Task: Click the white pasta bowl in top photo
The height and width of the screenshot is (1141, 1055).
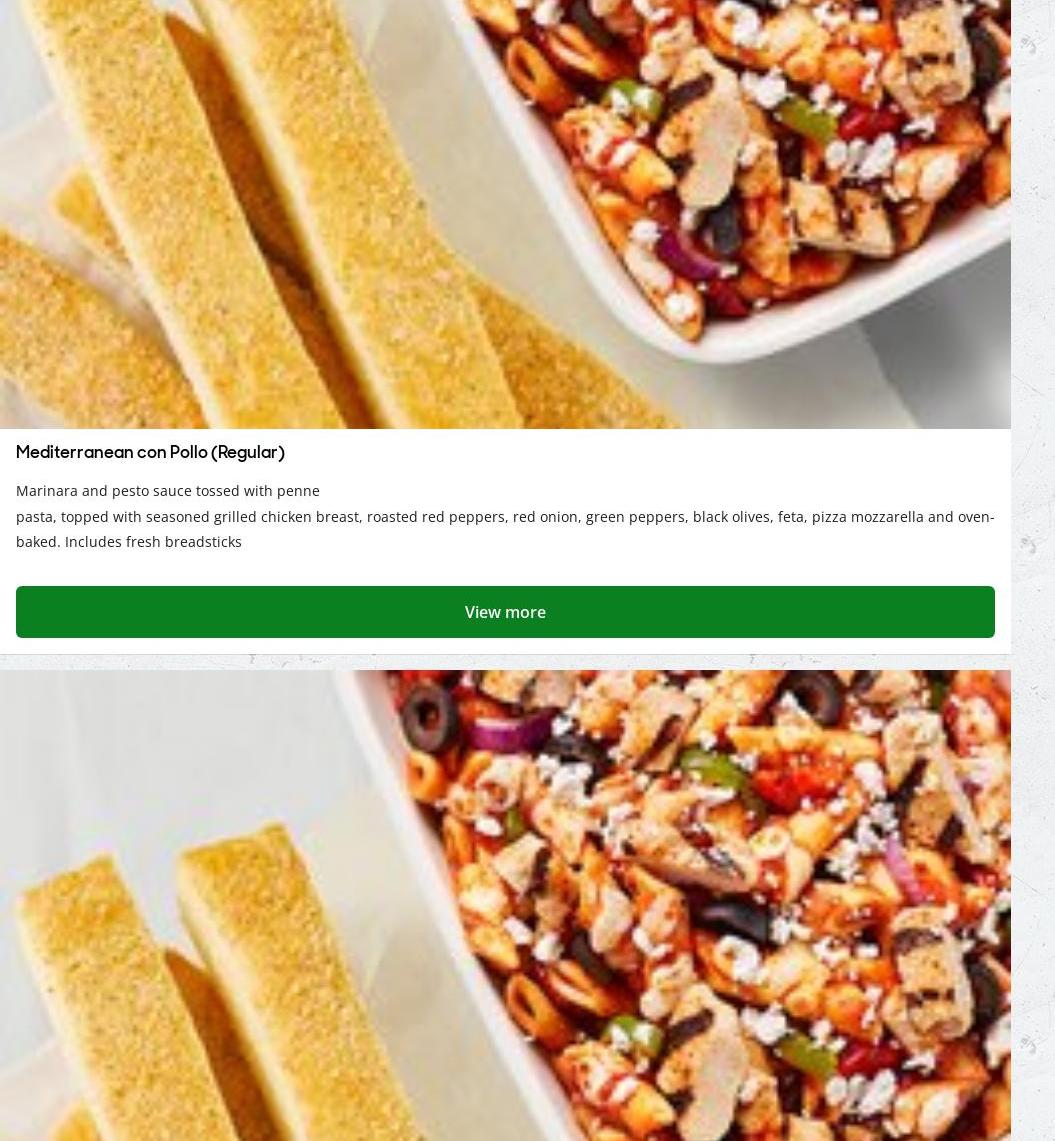Action: tap(728, 175)
